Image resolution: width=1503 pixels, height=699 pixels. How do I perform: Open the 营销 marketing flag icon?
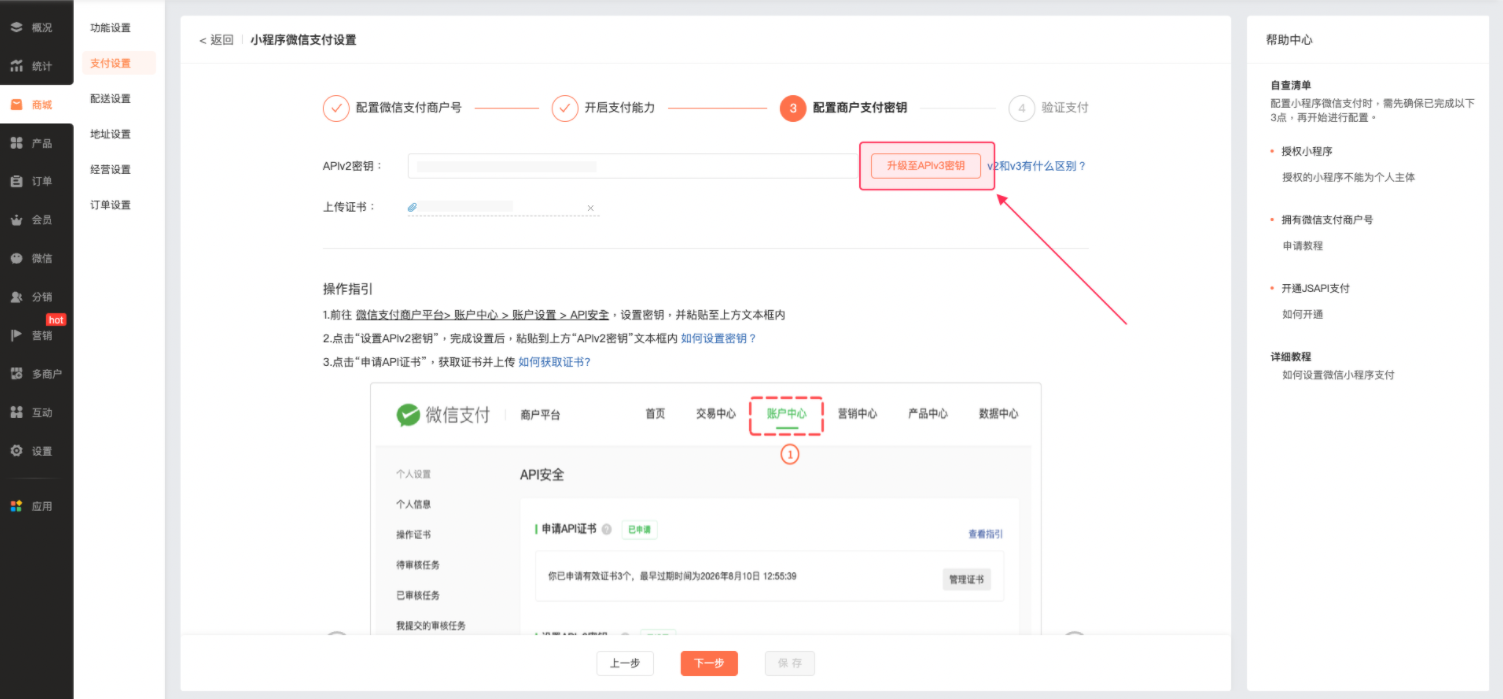point(16,335)
